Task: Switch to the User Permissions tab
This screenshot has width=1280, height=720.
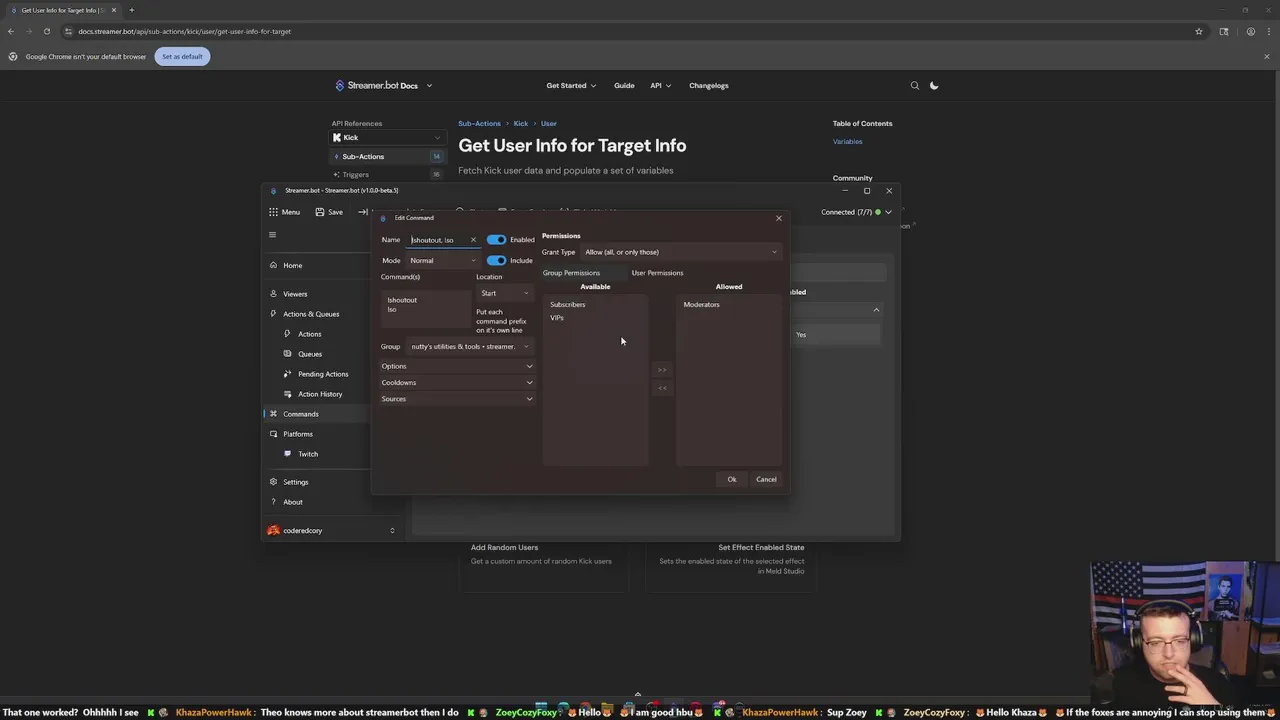Action: pos(657,273)
